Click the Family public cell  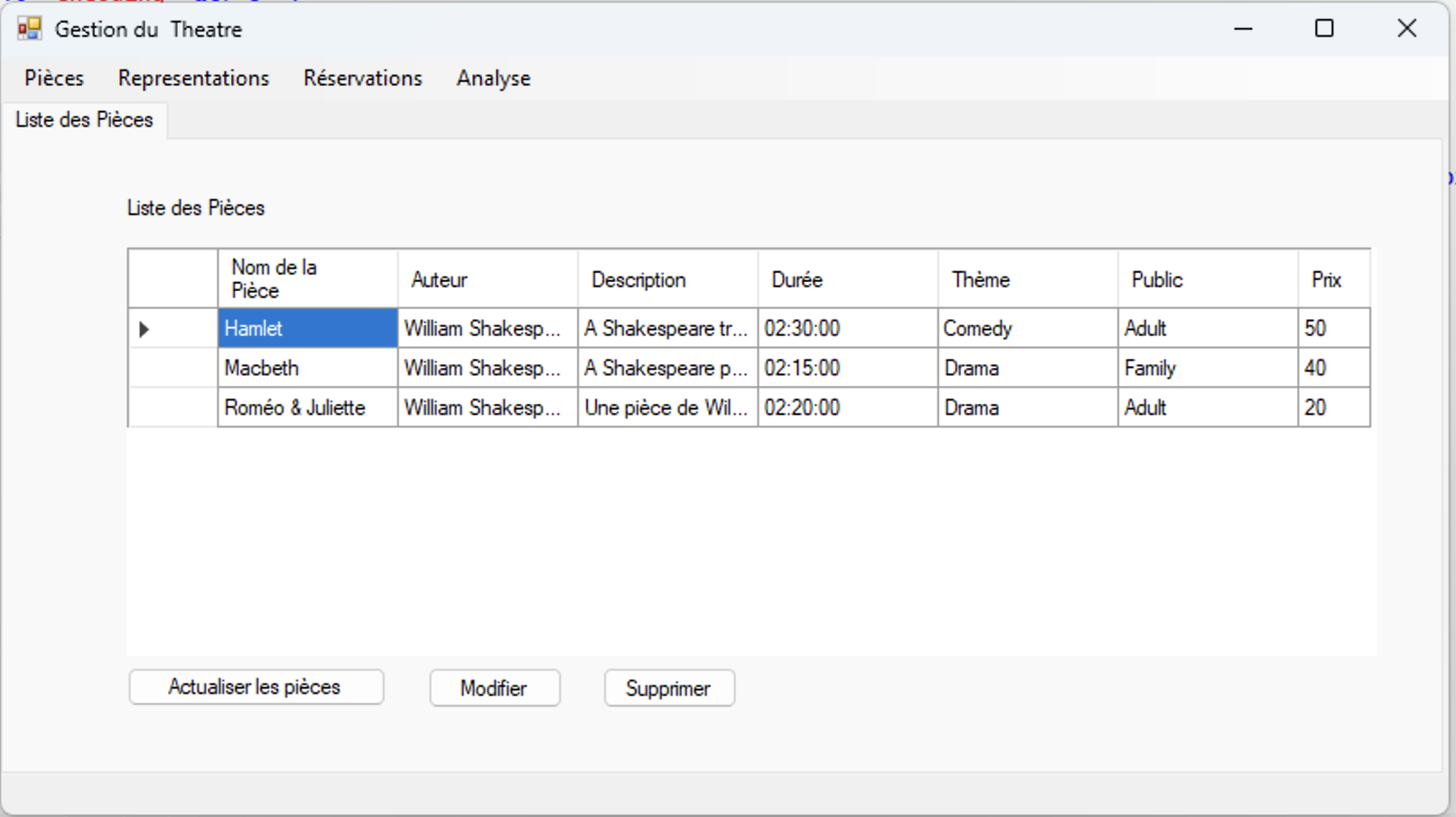[x=1207, y=369]
